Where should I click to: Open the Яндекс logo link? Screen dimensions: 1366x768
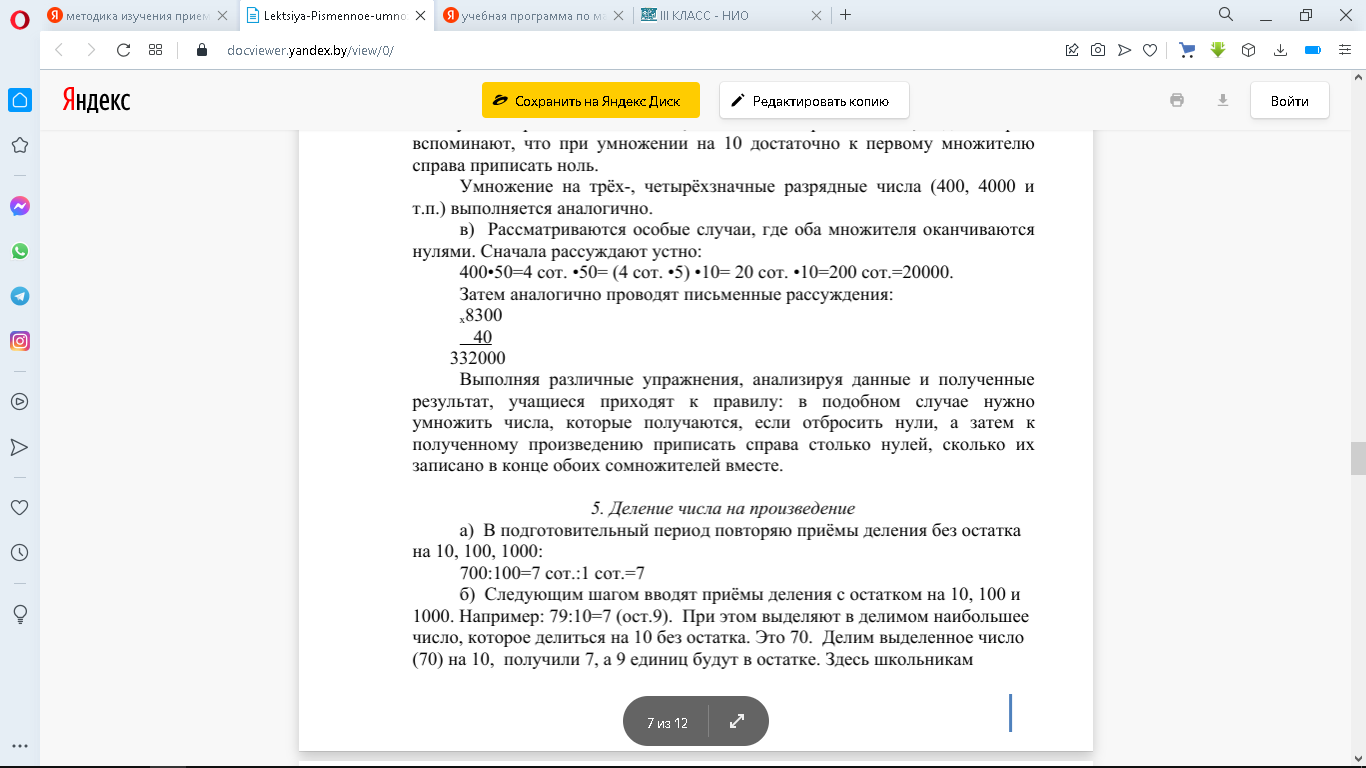[96, 100]
